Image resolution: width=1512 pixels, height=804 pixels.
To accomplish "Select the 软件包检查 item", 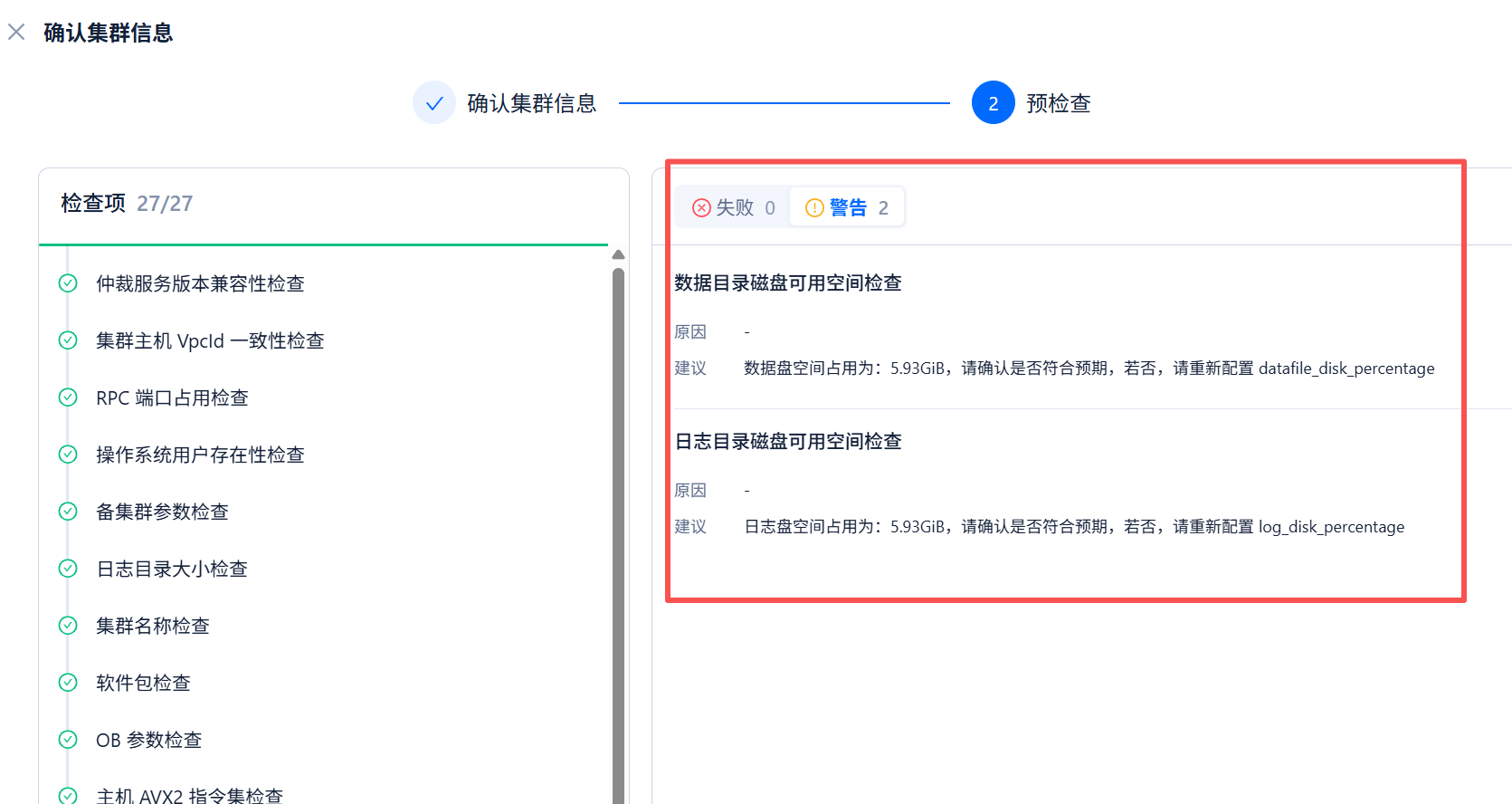I will click(143, 683).
